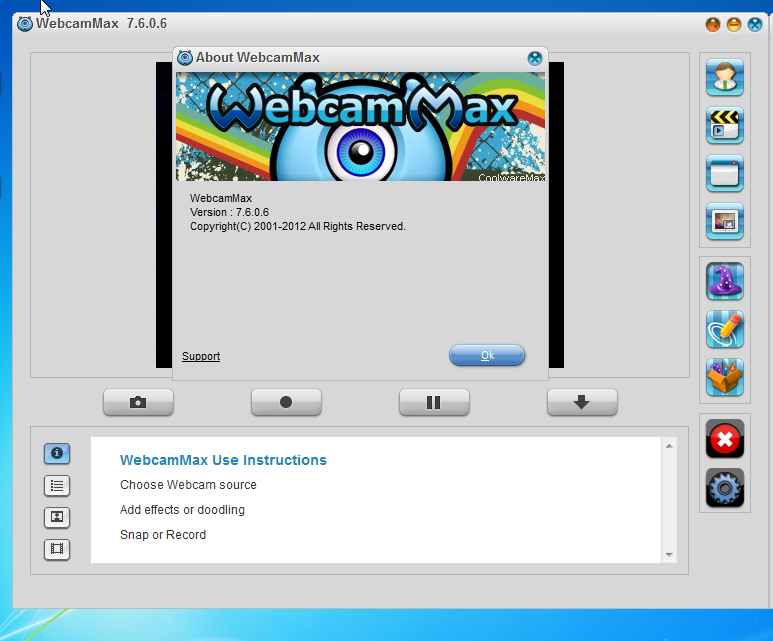
Task: Switch to the film recordings tab
Action: click(57, 549)
